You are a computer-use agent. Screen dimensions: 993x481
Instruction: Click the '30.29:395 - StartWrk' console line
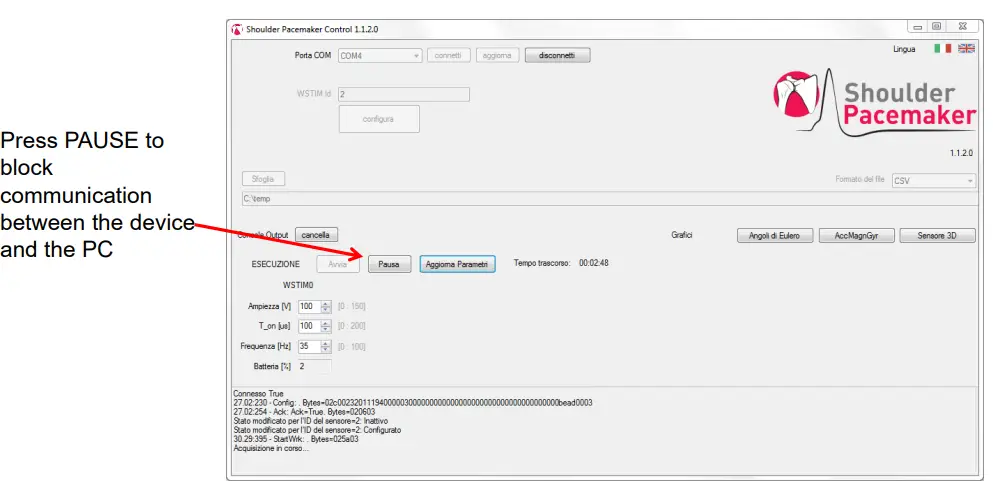pos(296,439)
